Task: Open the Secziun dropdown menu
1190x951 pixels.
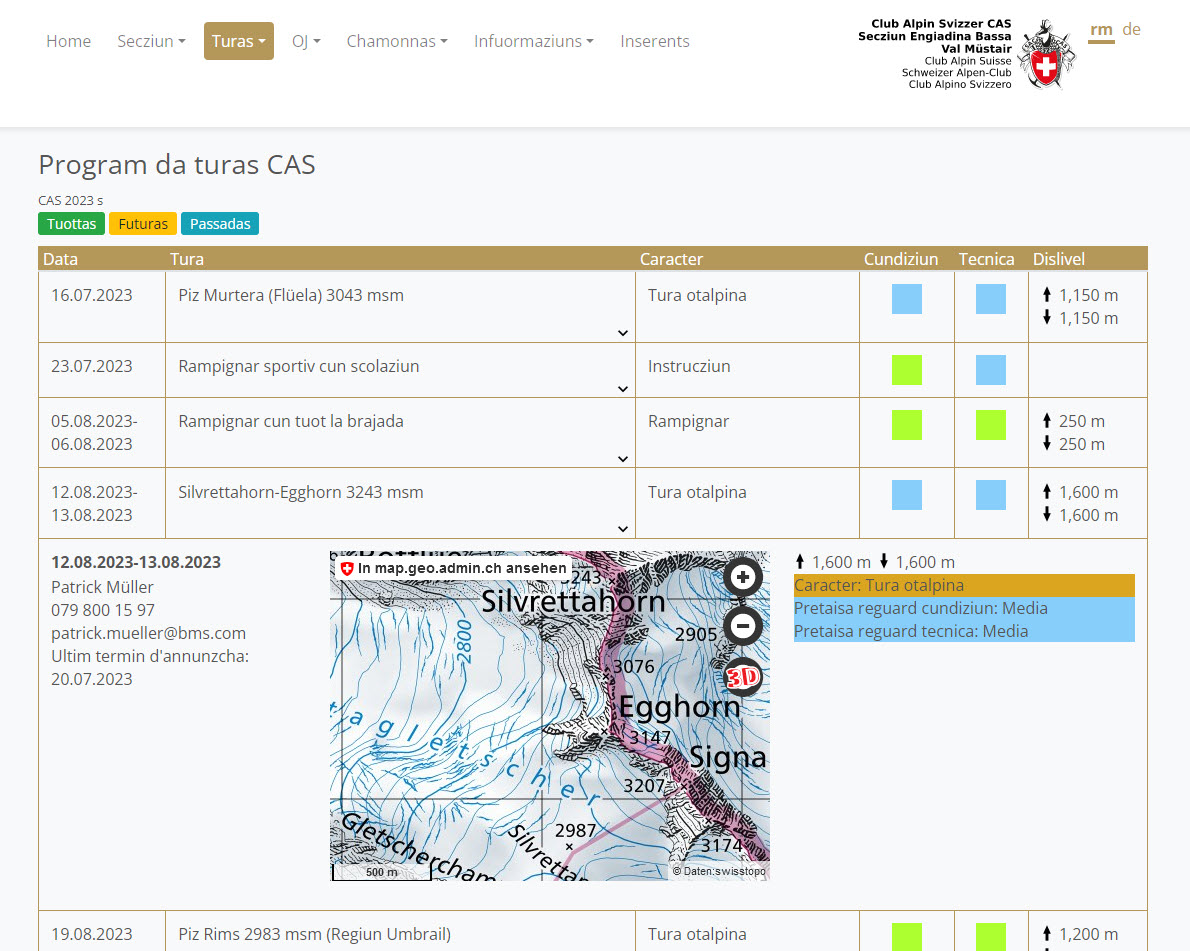Action: (151, 41)
